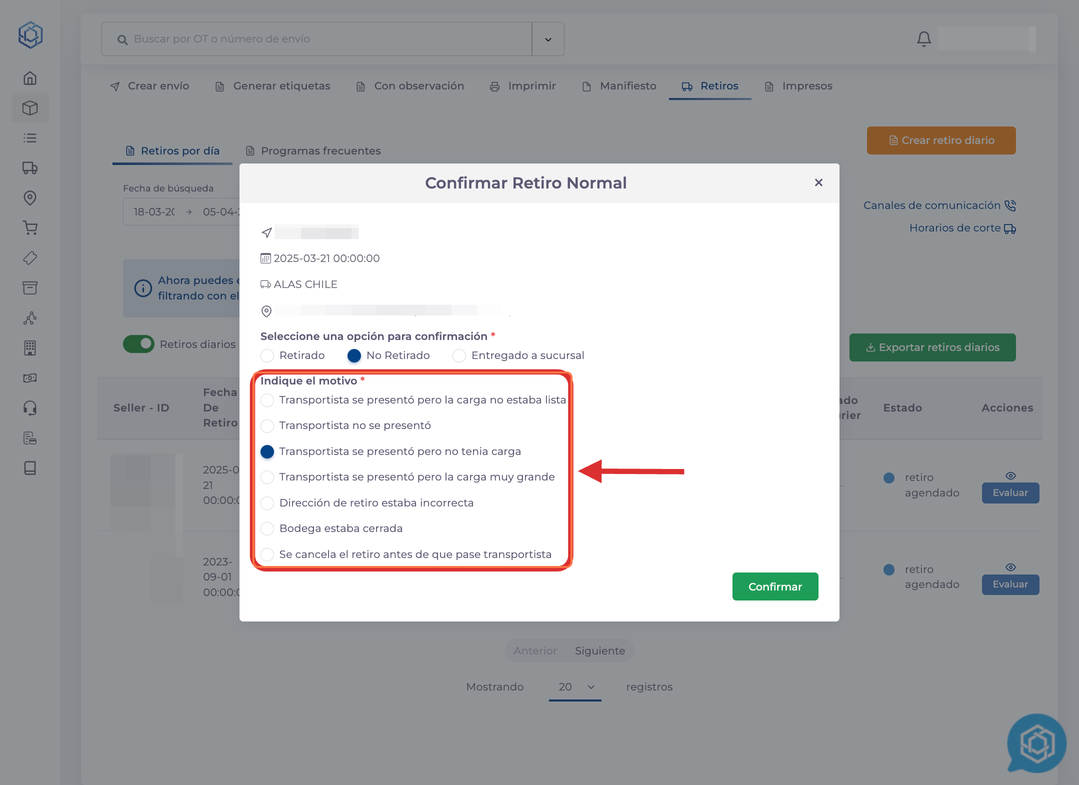Screen dimensions: 1079x785
Task: Click the list icon in sidebar
Action: tap(30, 138)
